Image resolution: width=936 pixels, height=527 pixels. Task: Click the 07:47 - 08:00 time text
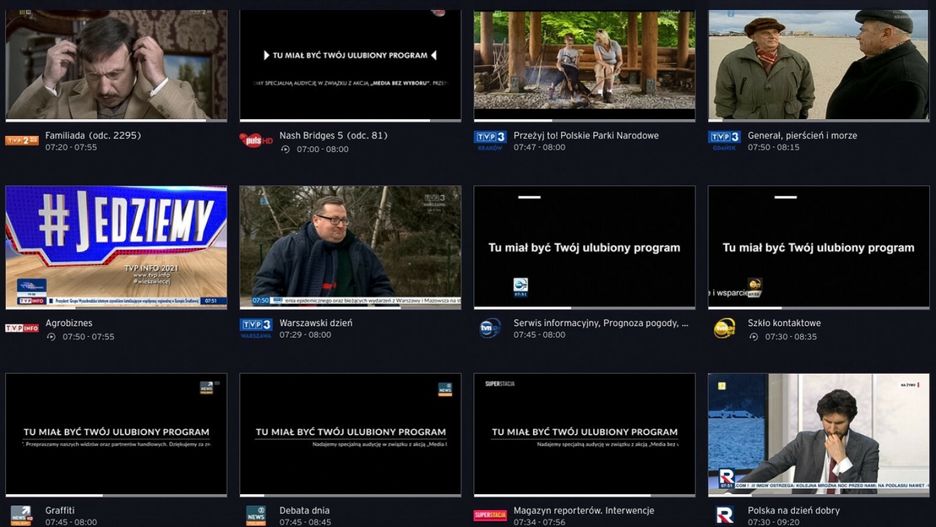(539, 147)
